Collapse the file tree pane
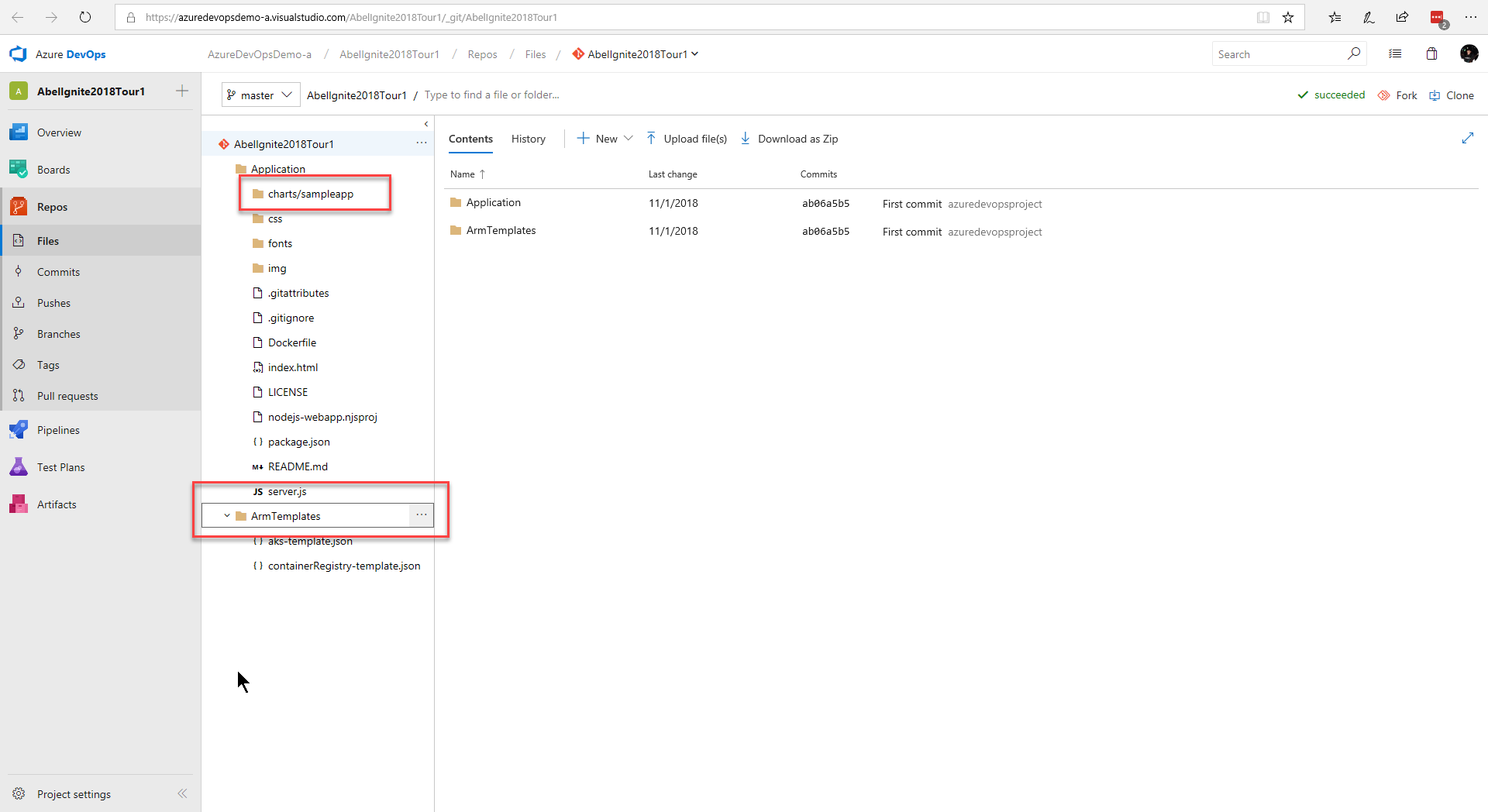Image resolution: width=1488 pixels, height=812 pixels. pyautogui.click(x=425, y=124)
